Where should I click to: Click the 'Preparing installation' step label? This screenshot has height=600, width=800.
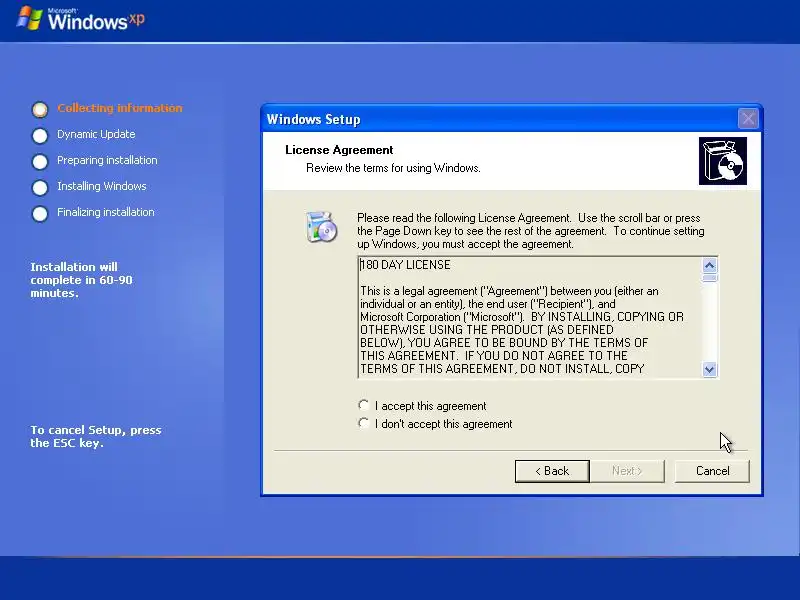tap(107, 160)
